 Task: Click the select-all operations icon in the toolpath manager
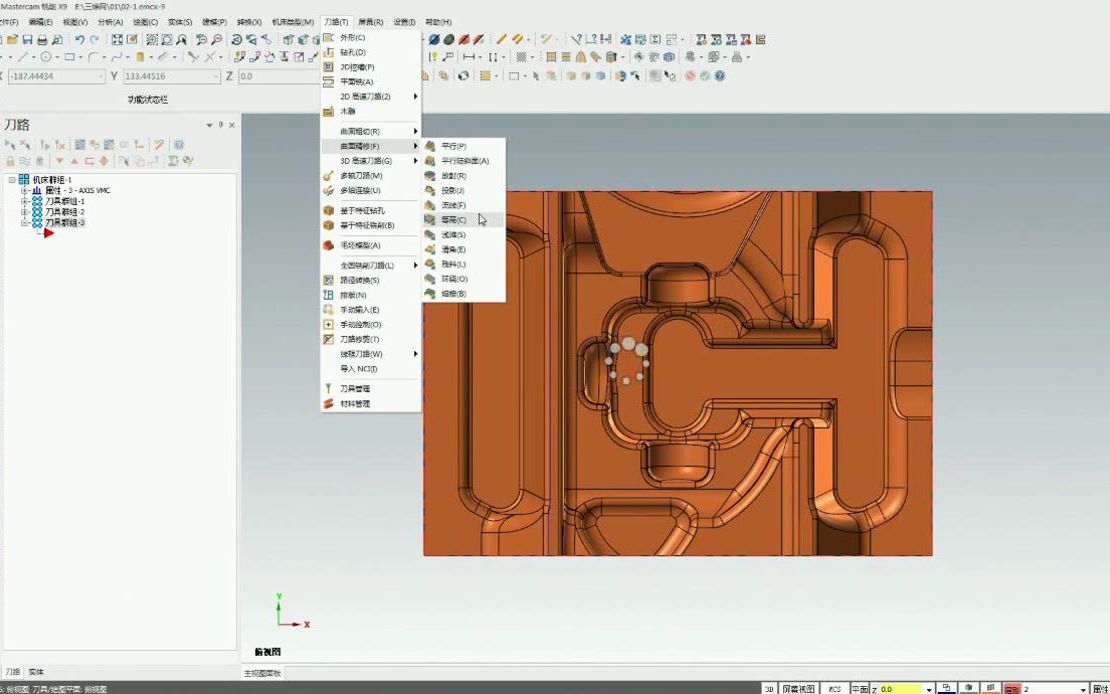coord(10,144)
